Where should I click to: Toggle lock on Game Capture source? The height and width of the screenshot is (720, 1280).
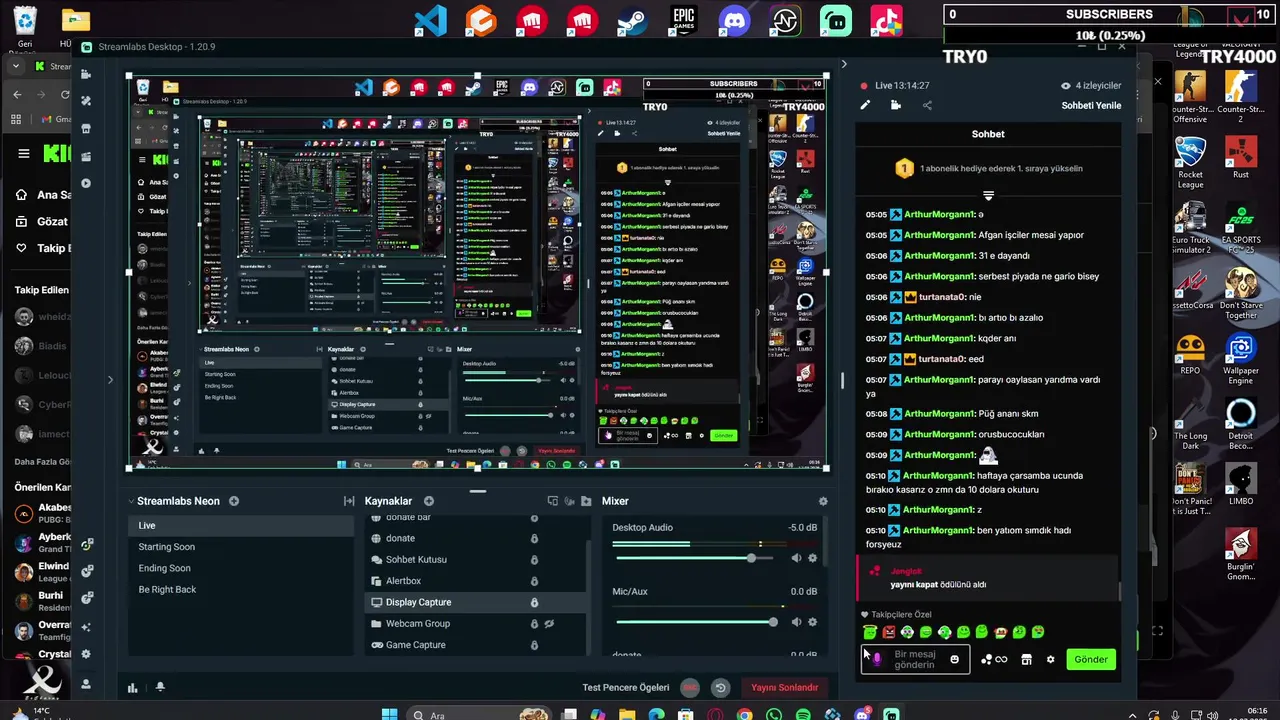[x=534, y=645]
